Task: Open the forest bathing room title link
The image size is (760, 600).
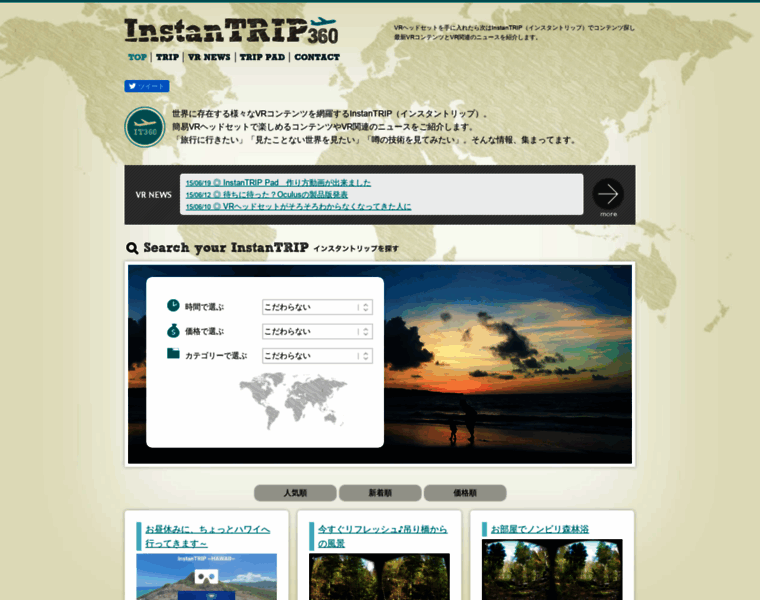Action: click(539, 529)
